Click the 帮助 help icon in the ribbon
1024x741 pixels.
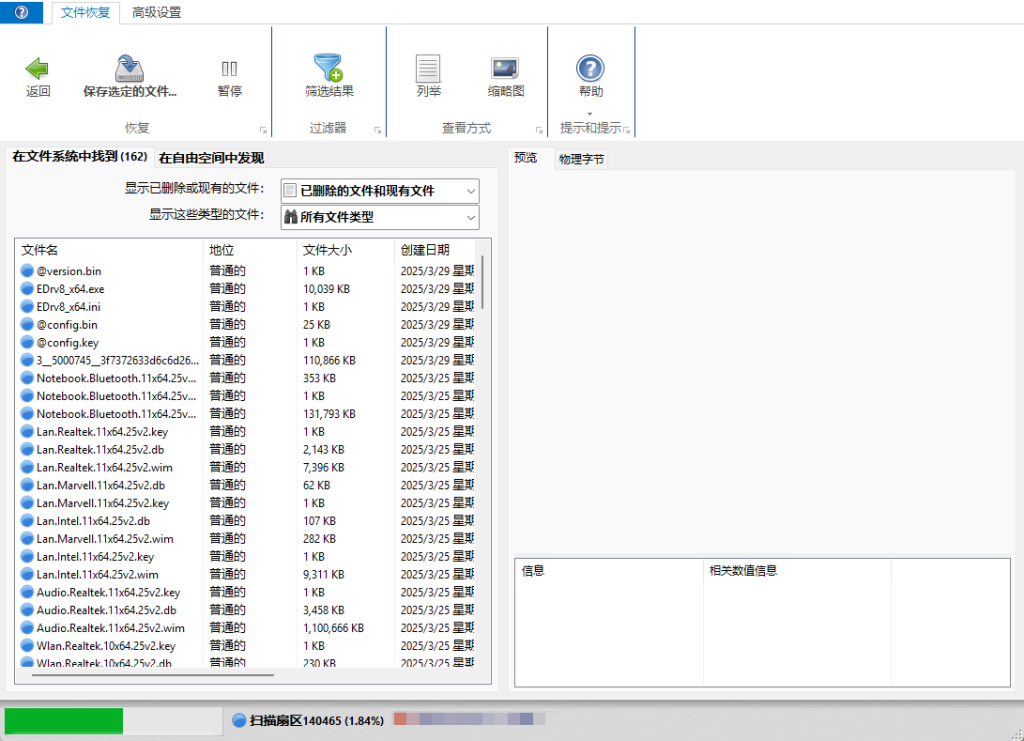pos(589,70)
